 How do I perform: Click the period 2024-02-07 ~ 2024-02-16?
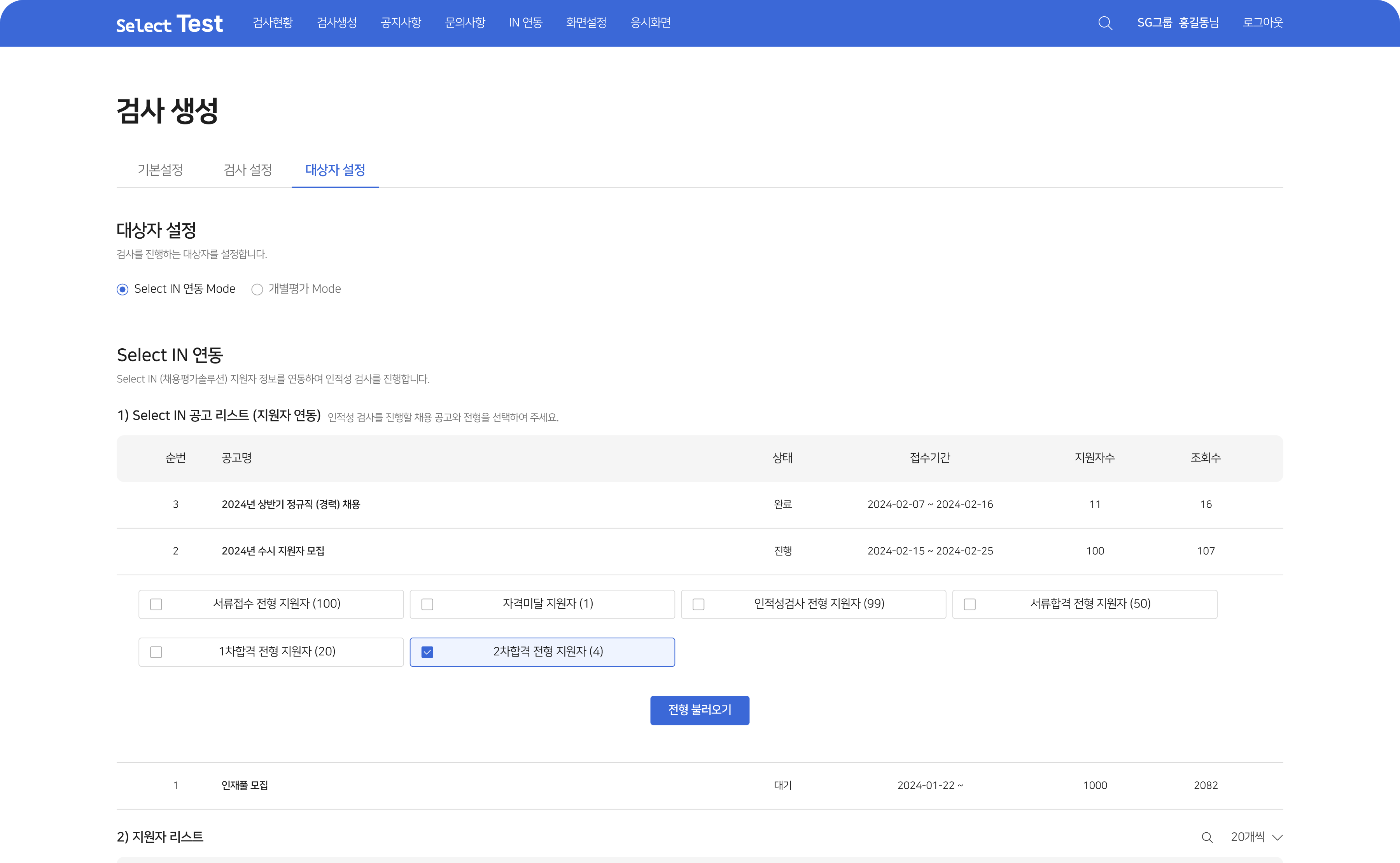tap(930, 505)
